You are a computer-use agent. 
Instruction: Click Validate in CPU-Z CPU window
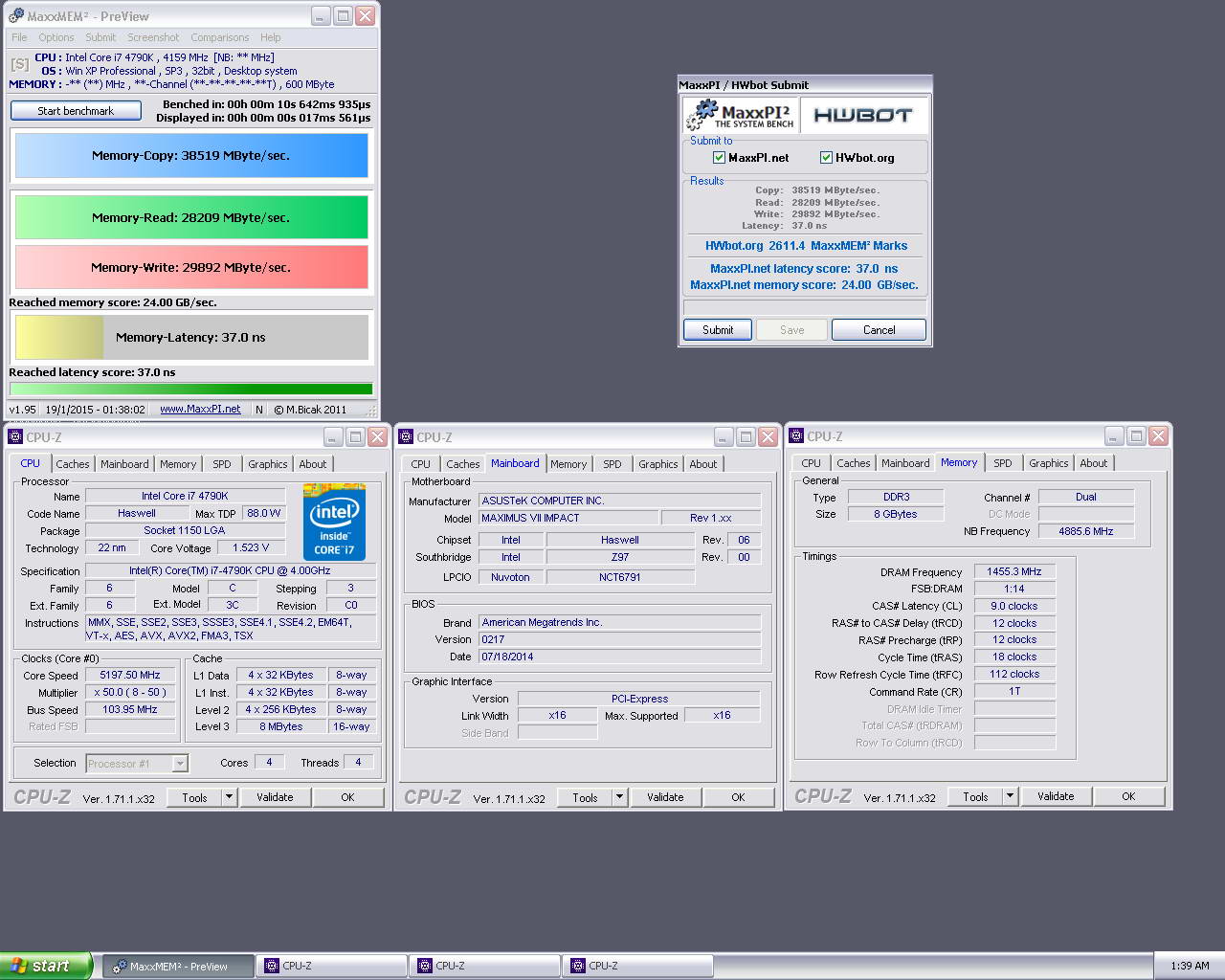point(275,797)
